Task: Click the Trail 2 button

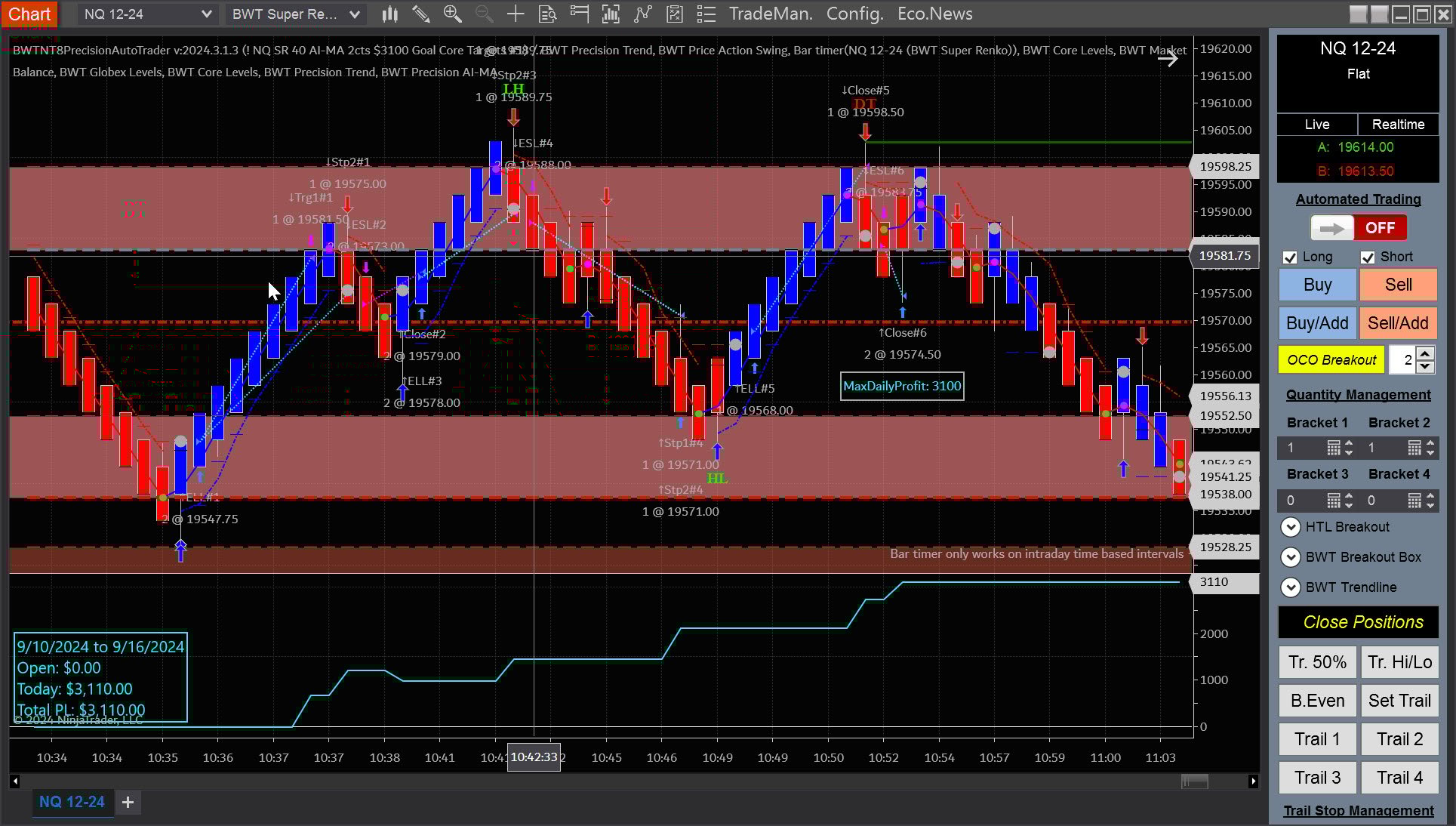Action: (1399, 739)
